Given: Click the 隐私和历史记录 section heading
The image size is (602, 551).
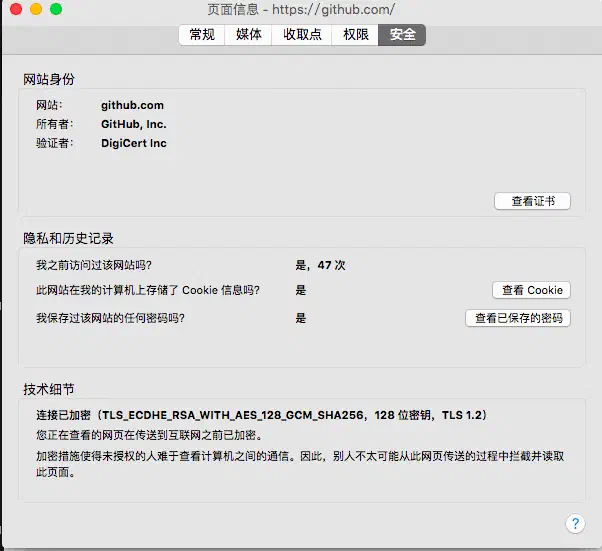Looking at the screenshot, I should (x=68, y=238).
